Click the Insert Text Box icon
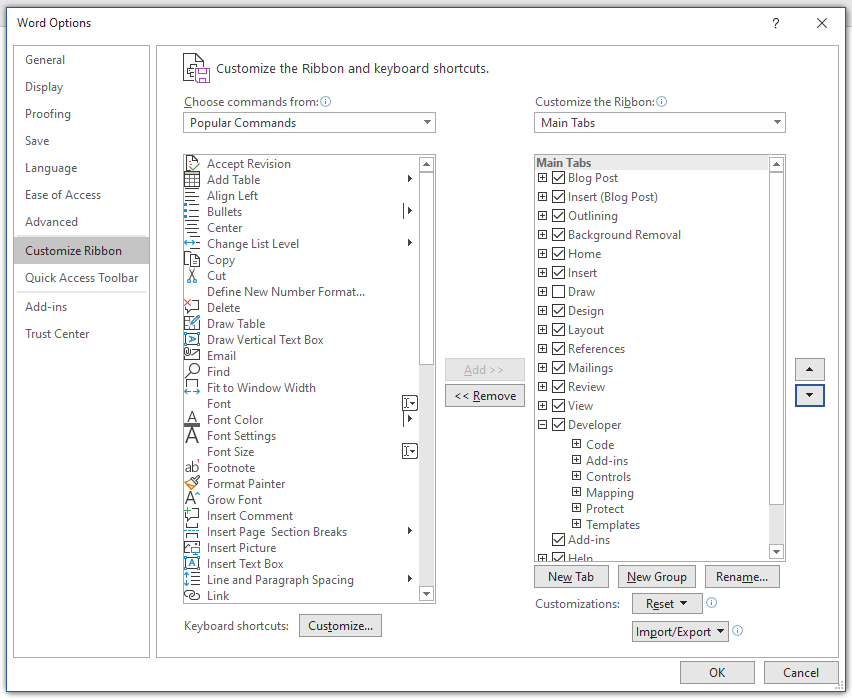852x698 pixels. [x=192, y=563]
